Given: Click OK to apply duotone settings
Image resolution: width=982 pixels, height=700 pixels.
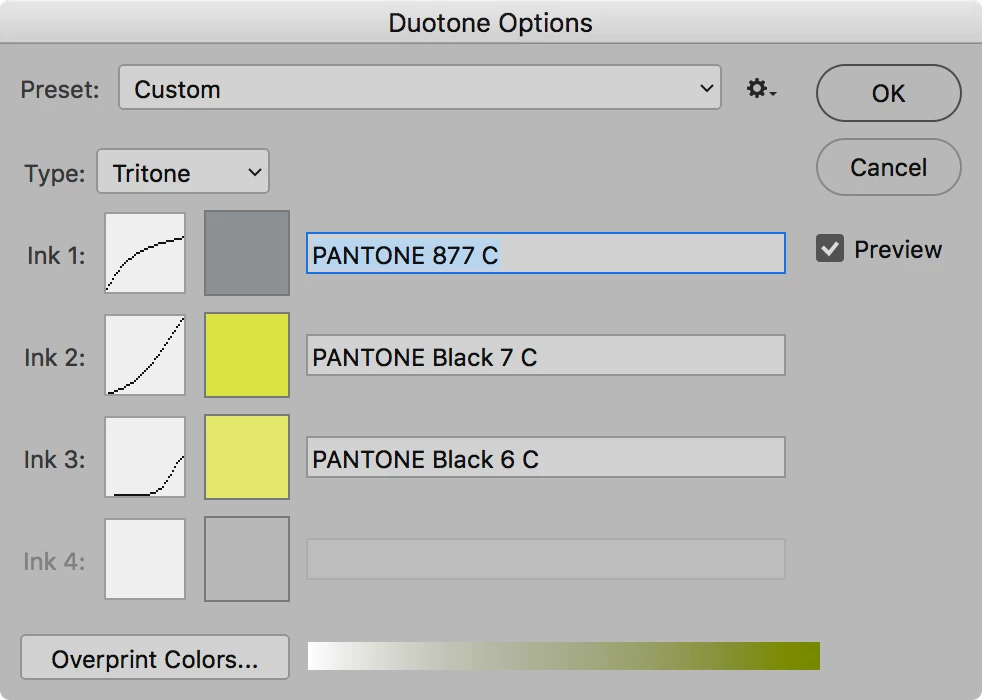Looking at the screenshot, I should pos(888,94).
